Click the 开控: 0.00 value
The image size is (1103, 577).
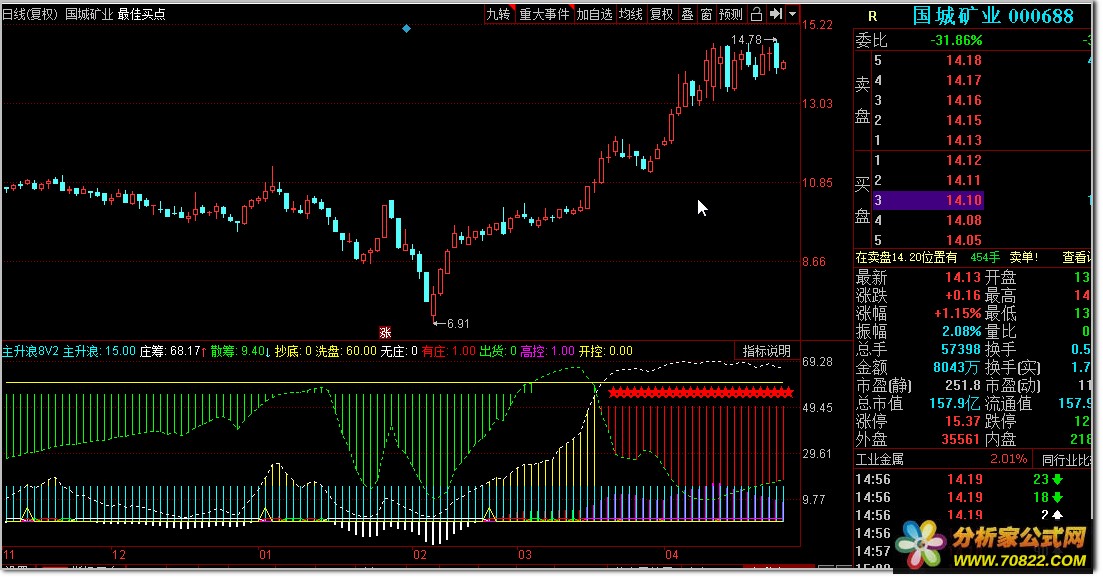coord(606,351)
